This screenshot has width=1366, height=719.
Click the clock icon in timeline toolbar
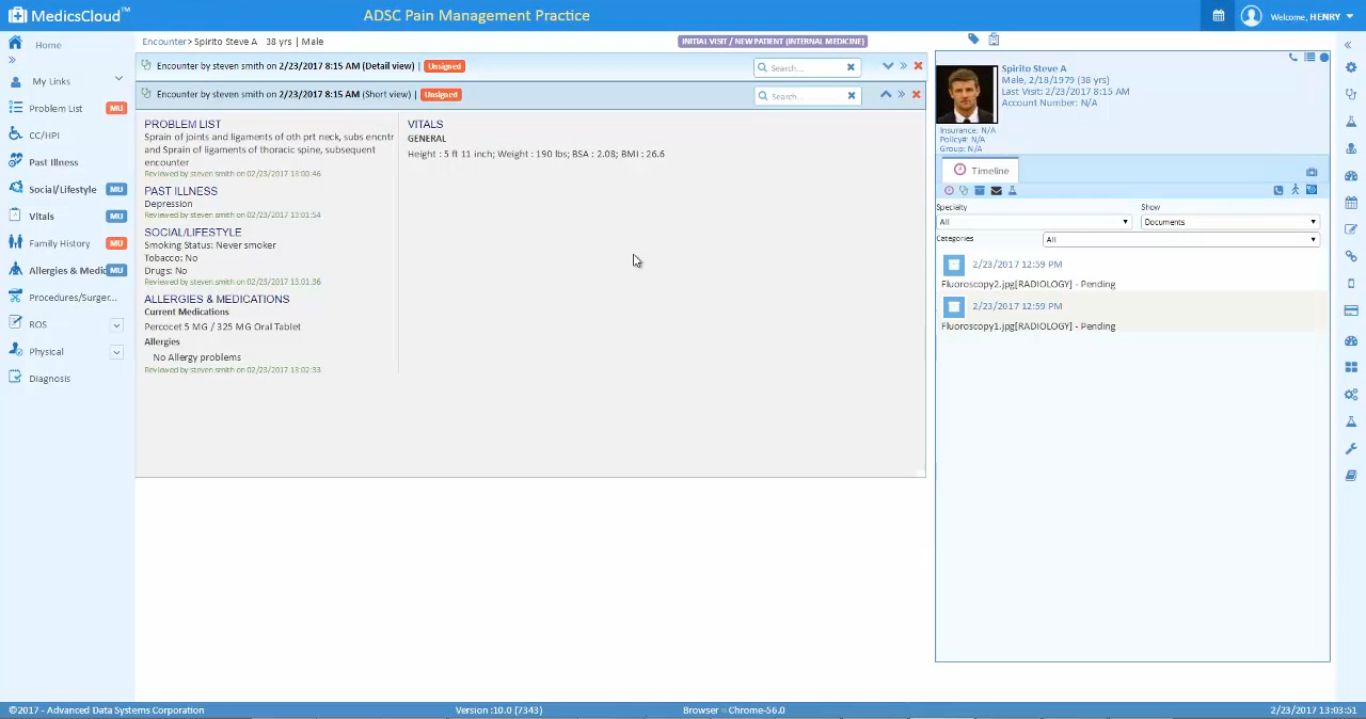point(949,190)
